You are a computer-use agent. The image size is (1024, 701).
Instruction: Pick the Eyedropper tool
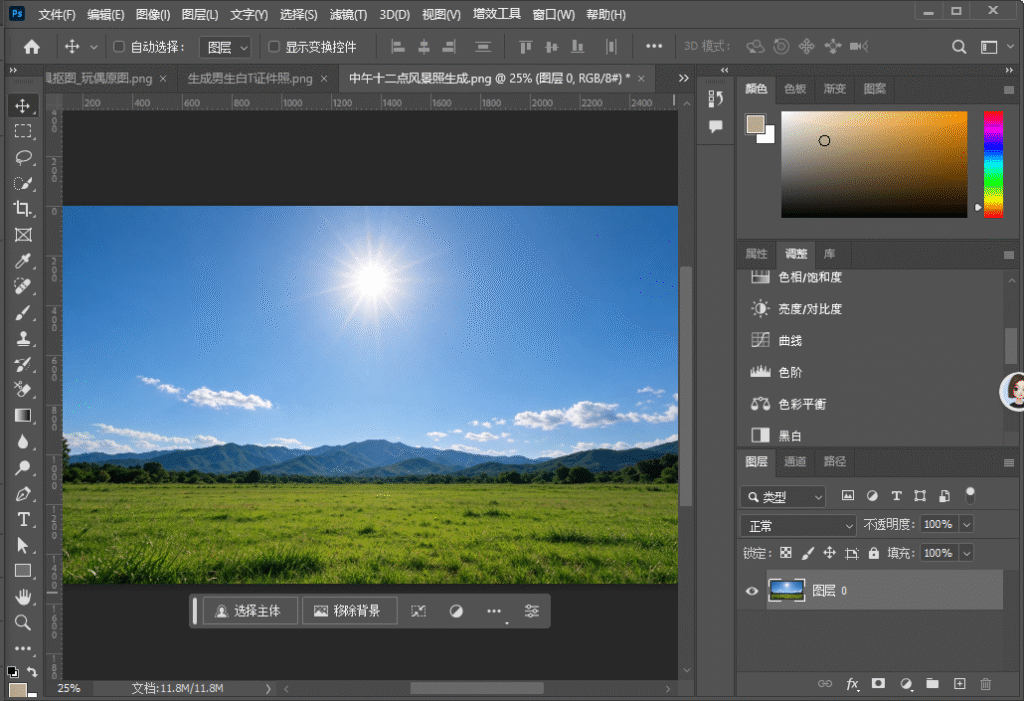point(23,261)
